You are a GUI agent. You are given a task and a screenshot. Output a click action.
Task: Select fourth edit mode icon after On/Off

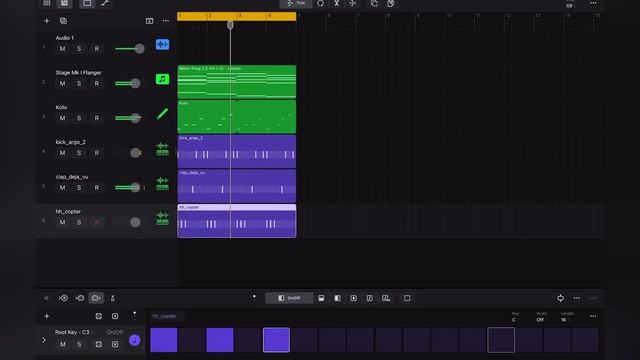(370, 298)
